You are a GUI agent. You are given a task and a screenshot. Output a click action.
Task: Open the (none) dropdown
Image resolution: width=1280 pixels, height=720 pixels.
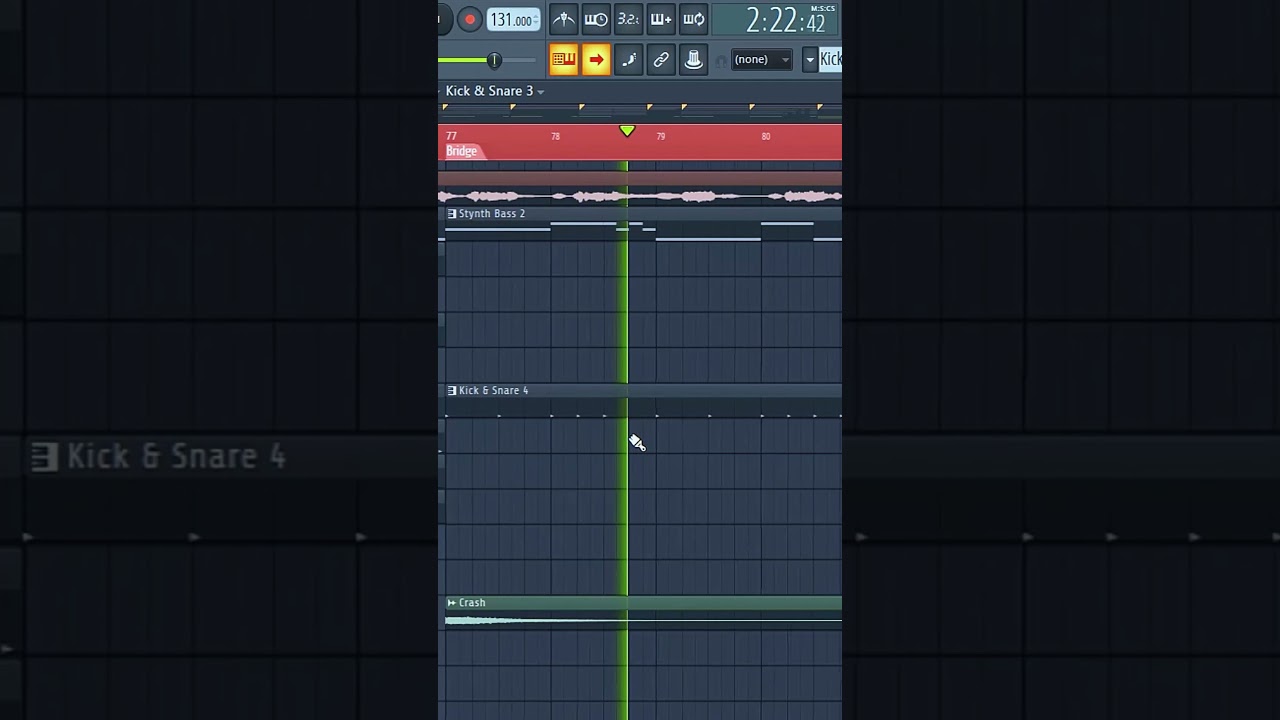pos(761,60)
